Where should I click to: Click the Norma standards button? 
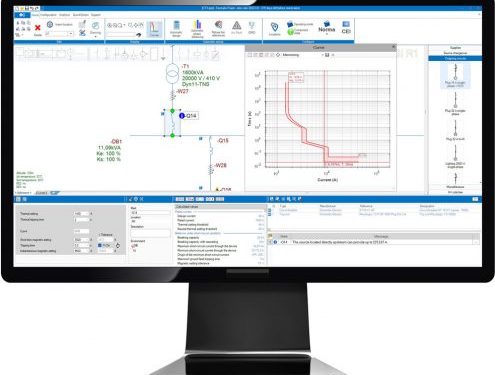click(x=326, y=27)
